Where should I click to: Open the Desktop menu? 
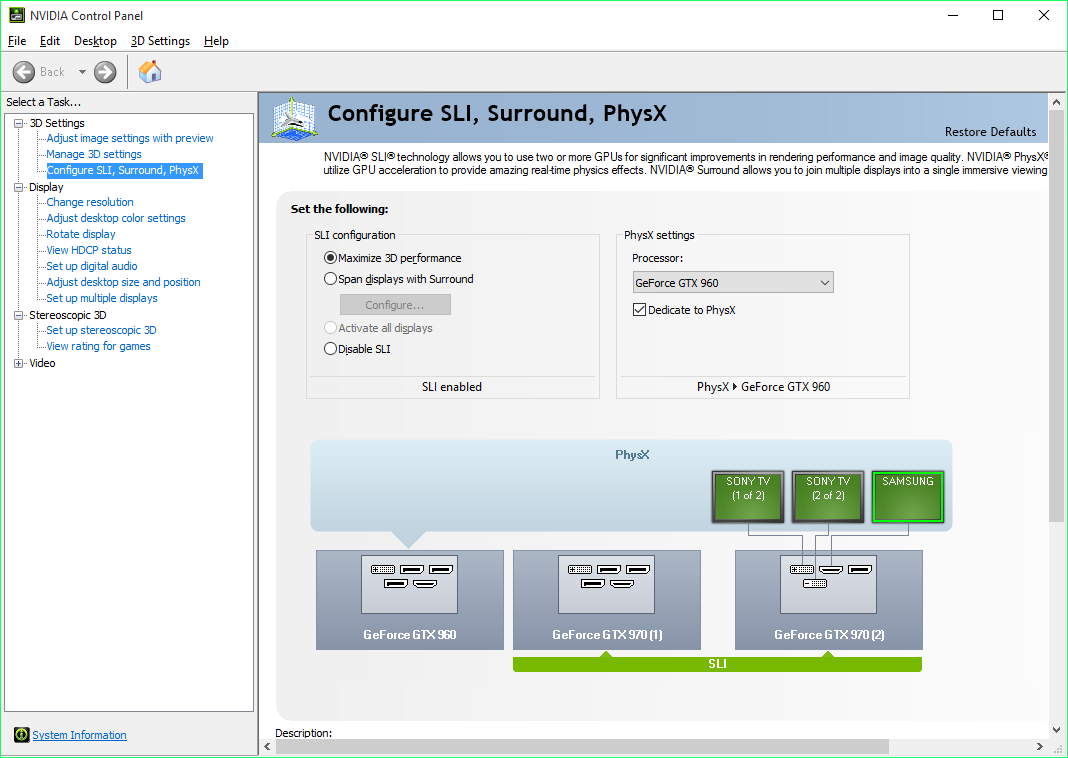click(x=95, y=41)
